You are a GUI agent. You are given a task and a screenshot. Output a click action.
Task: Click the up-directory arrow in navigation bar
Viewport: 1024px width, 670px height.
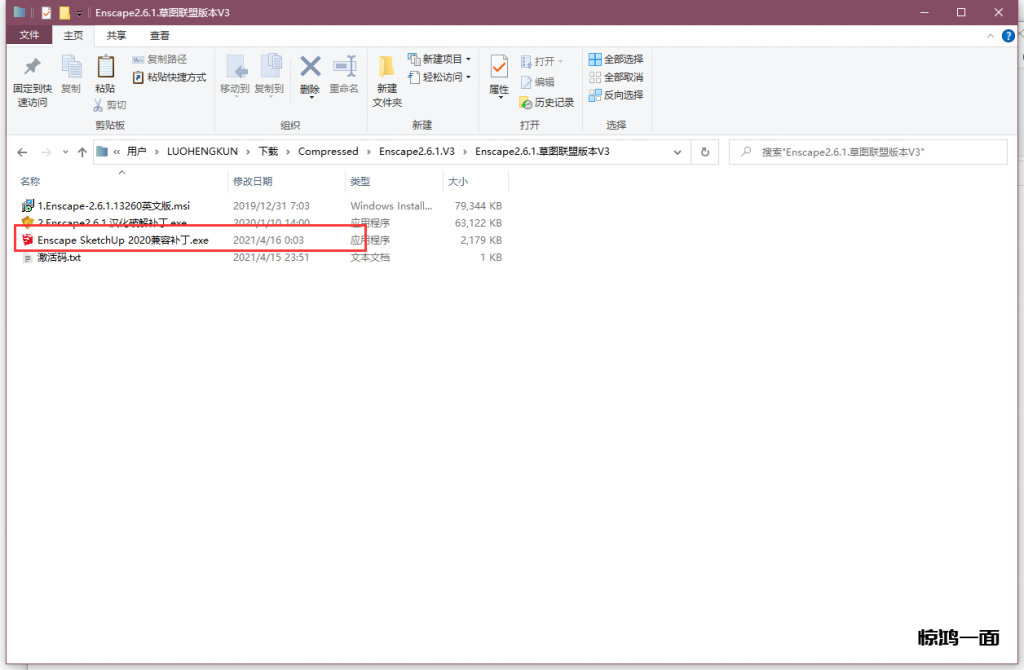pos(81,152)
